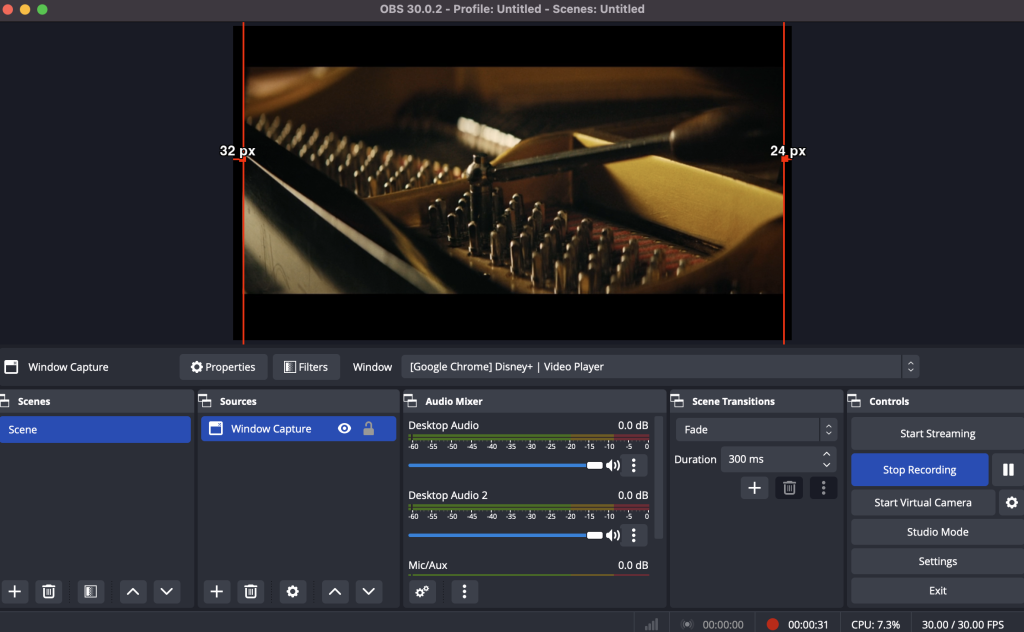Click Stop Recording button
The height and width of the screenshot is (632, 1024).
(920, 469)
